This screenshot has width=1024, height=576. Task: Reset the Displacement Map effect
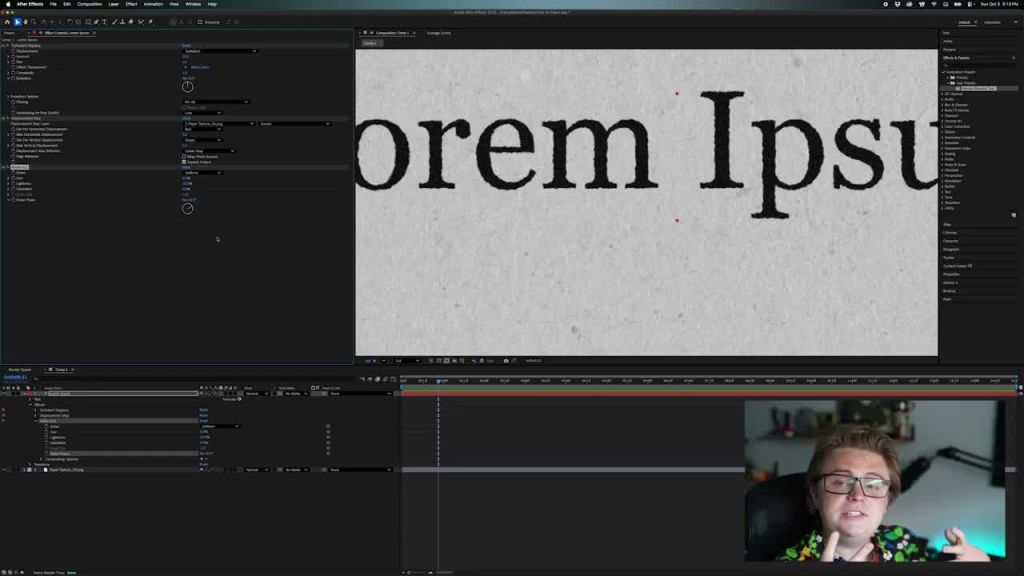(x=186, y=118)
